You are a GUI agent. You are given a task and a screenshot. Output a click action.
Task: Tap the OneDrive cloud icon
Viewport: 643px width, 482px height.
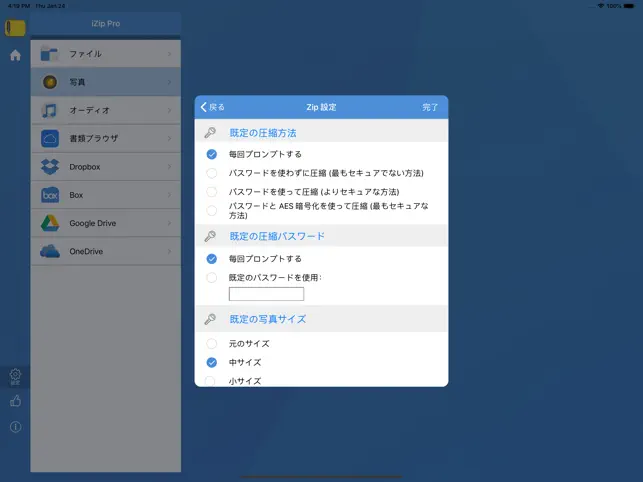click(50, 251)
